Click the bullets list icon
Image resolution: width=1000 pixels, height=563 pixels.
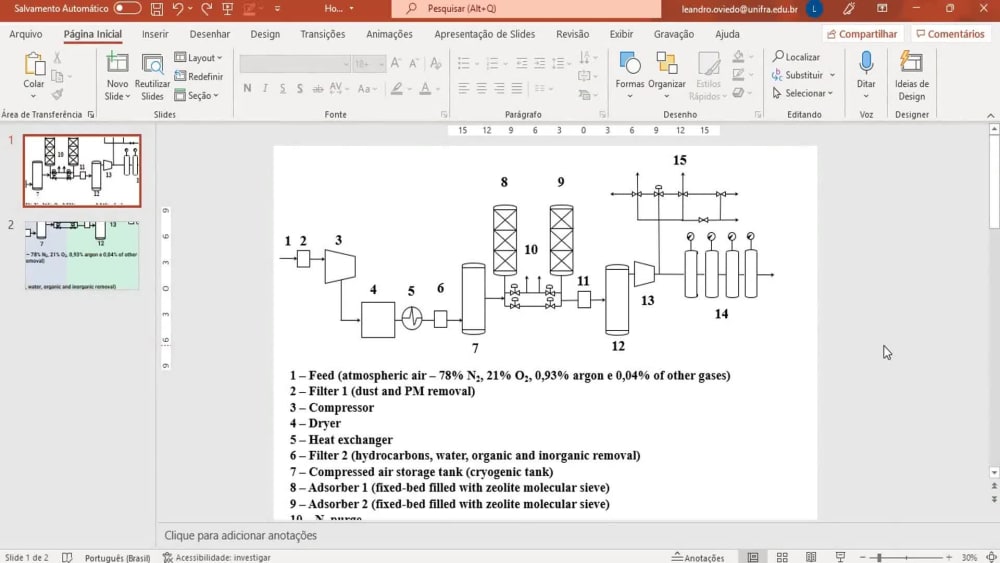pyautogui.click(x=464, y=63)
